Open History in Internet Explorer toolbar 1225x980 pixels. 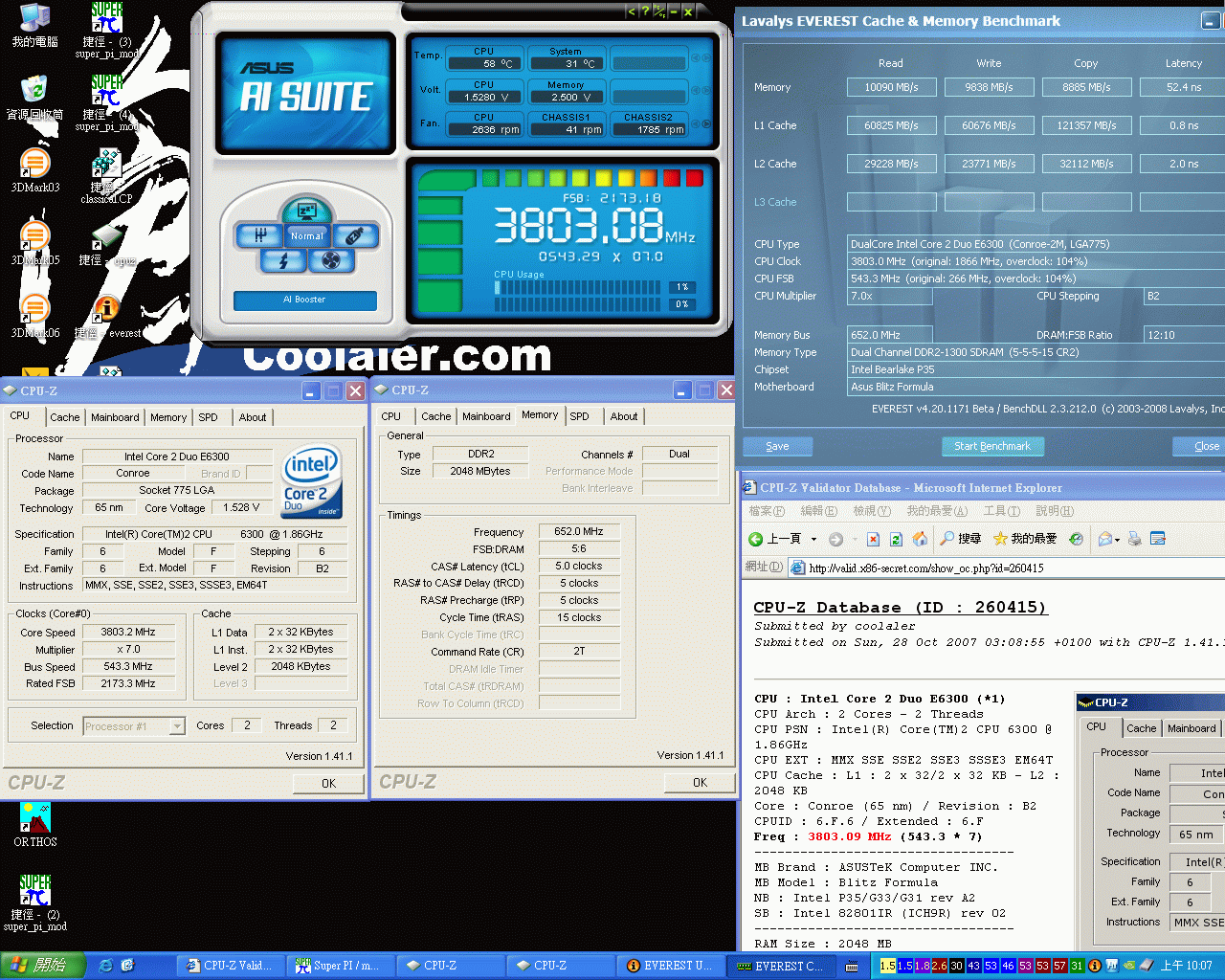click(1076, 539)
